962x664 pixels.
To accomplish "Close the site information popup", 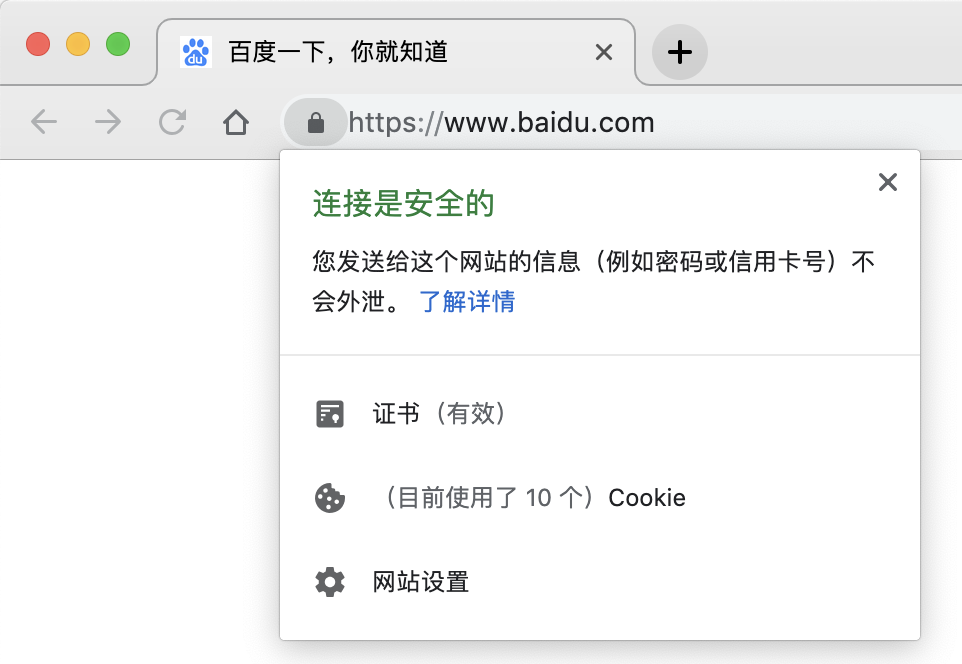I will click(x=887, y=182).
